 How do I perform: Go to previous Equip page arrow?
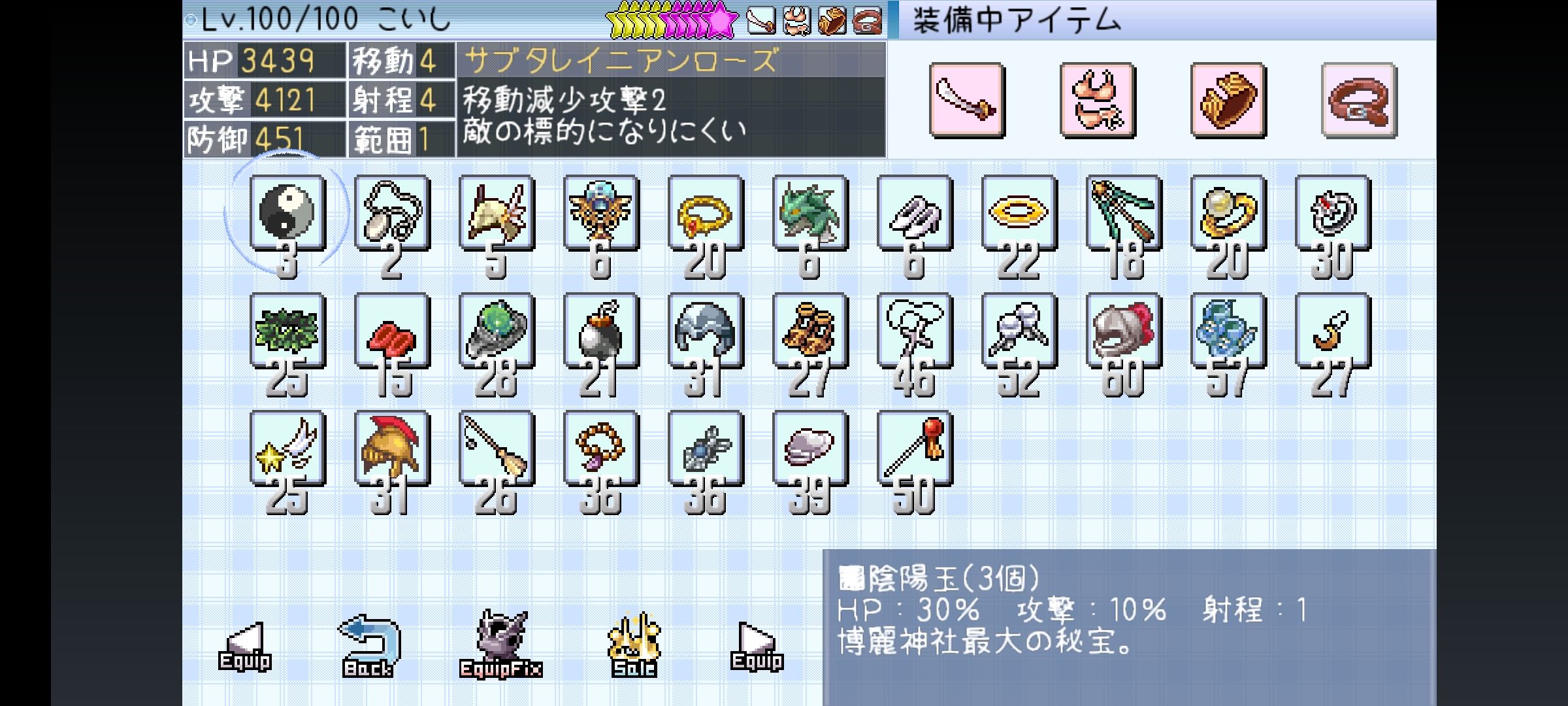click(245, 647)
